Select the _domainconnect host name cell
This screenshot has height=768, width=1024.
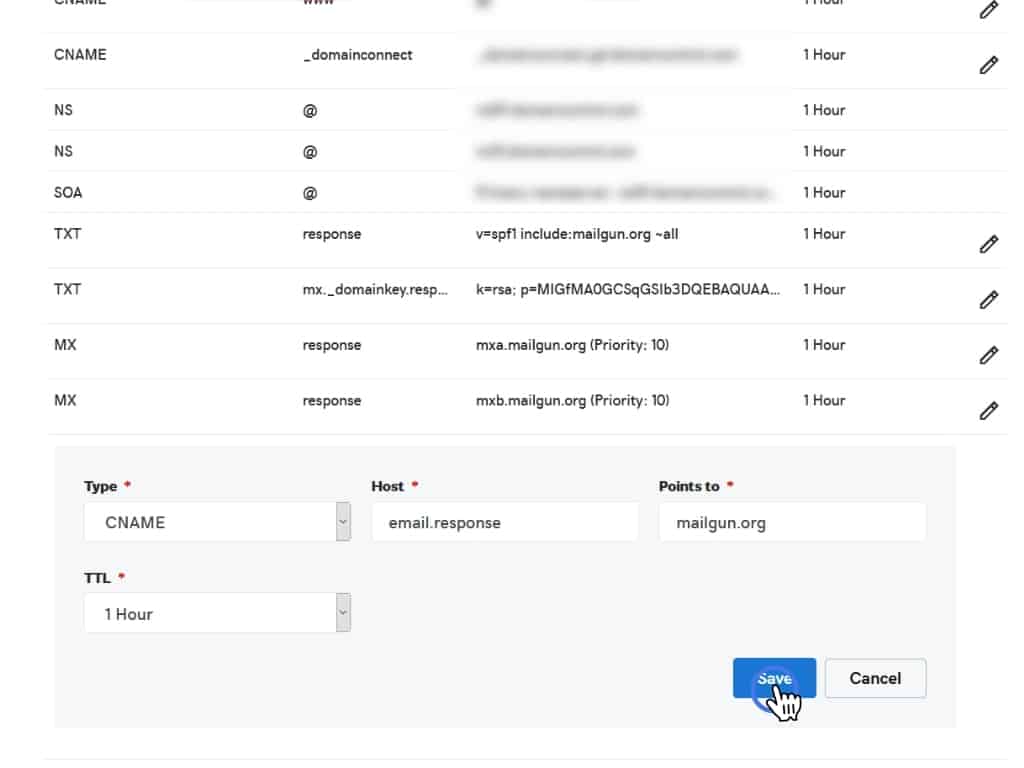point(357,55)
